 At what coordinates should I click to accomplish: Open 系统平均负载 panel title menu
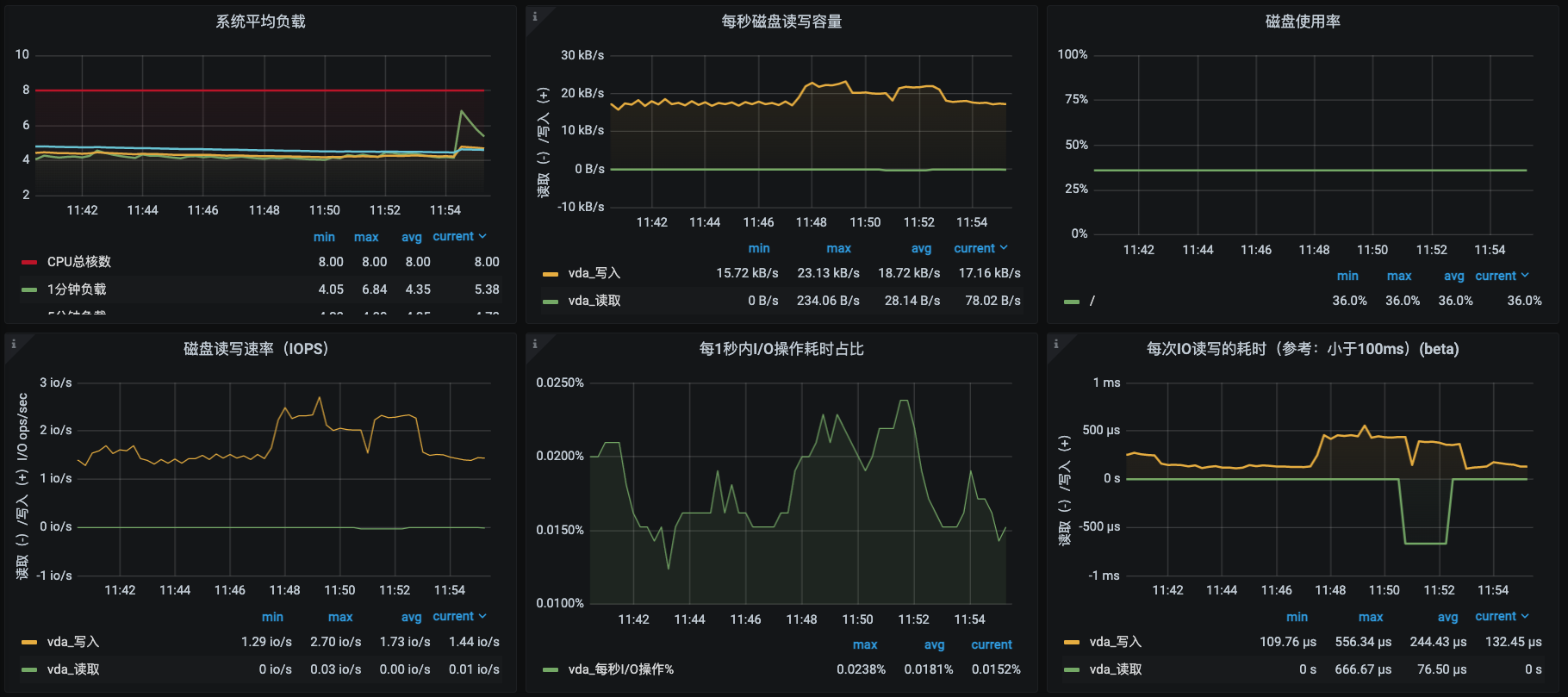(x=260, y=22)
